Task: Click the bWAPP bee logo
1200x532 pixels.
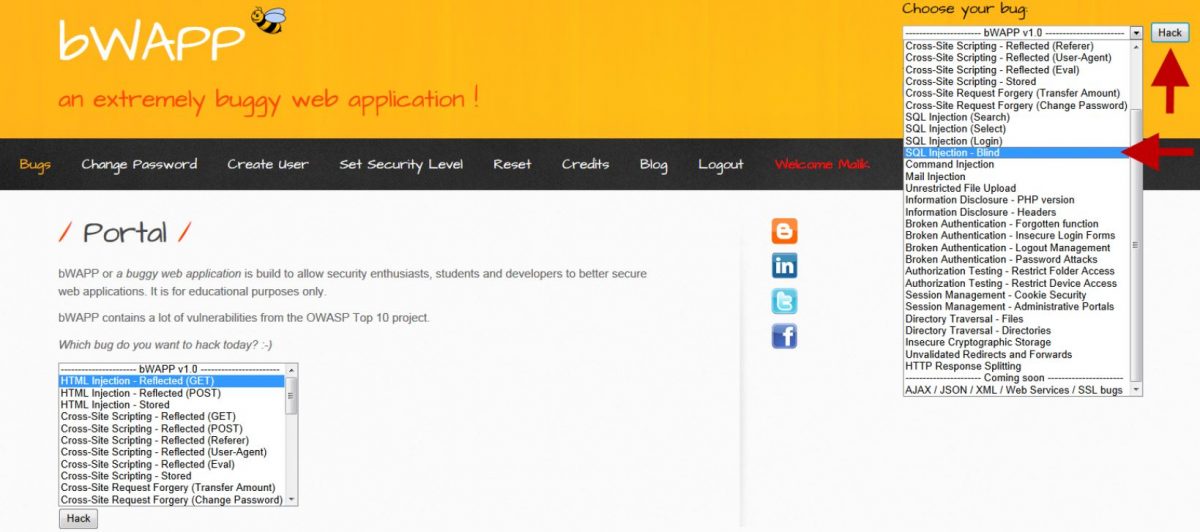Action: click(x=267, y=20)
